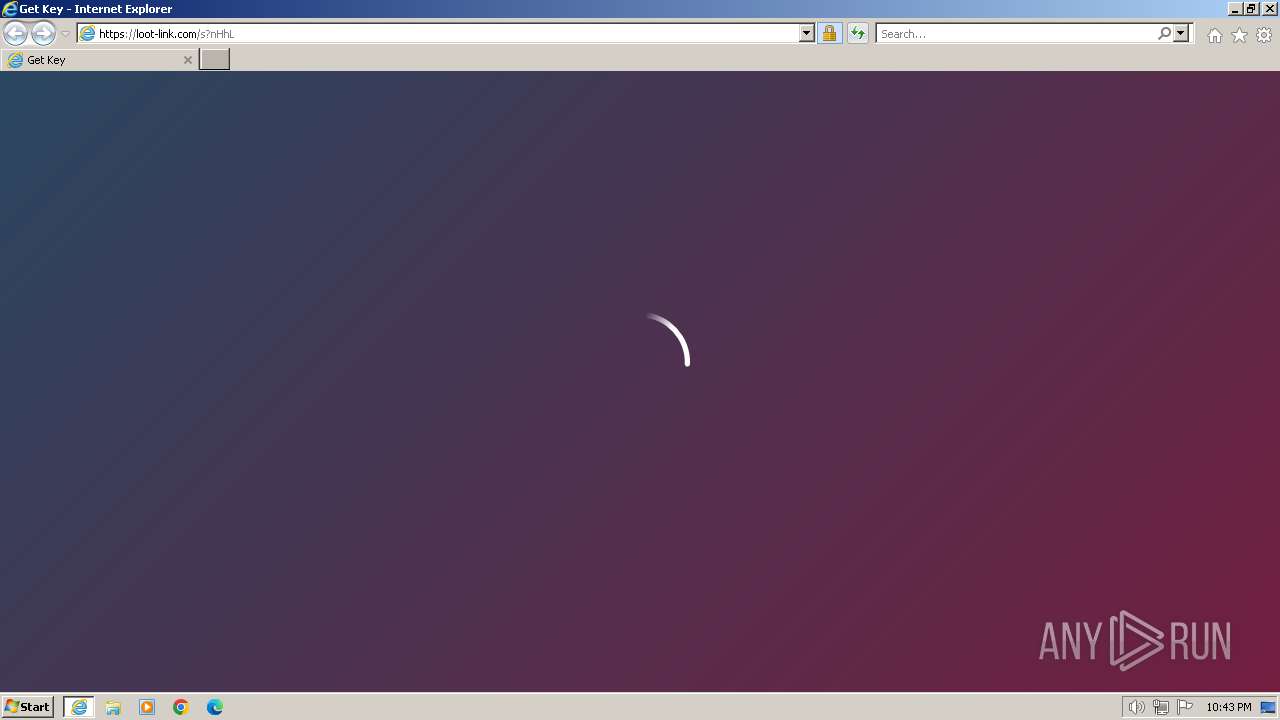Open the recent pages dropdown arrow

click(65, 33)
